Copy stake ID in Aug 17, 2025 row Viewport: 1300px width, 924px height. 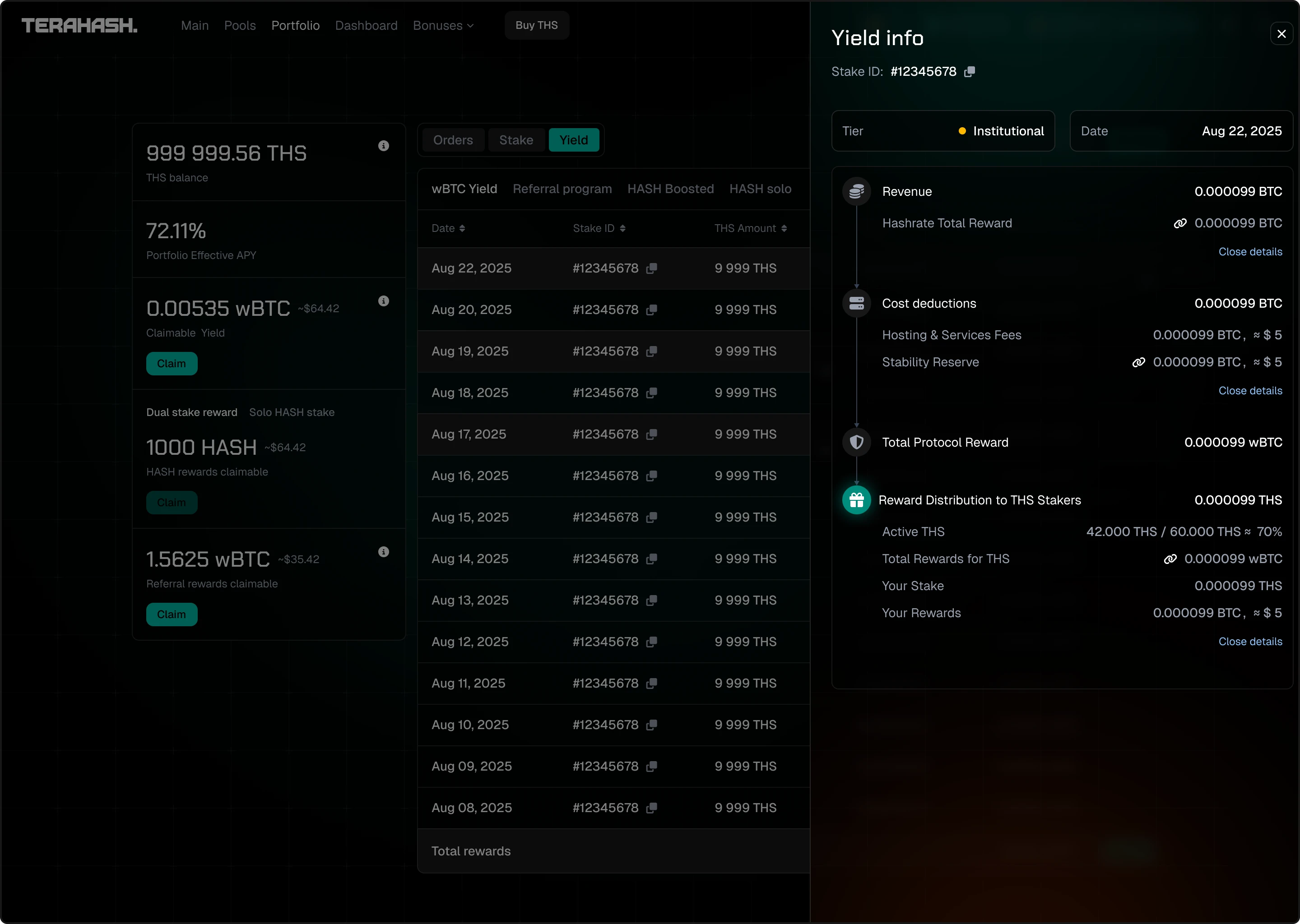(x=652, y=434)
